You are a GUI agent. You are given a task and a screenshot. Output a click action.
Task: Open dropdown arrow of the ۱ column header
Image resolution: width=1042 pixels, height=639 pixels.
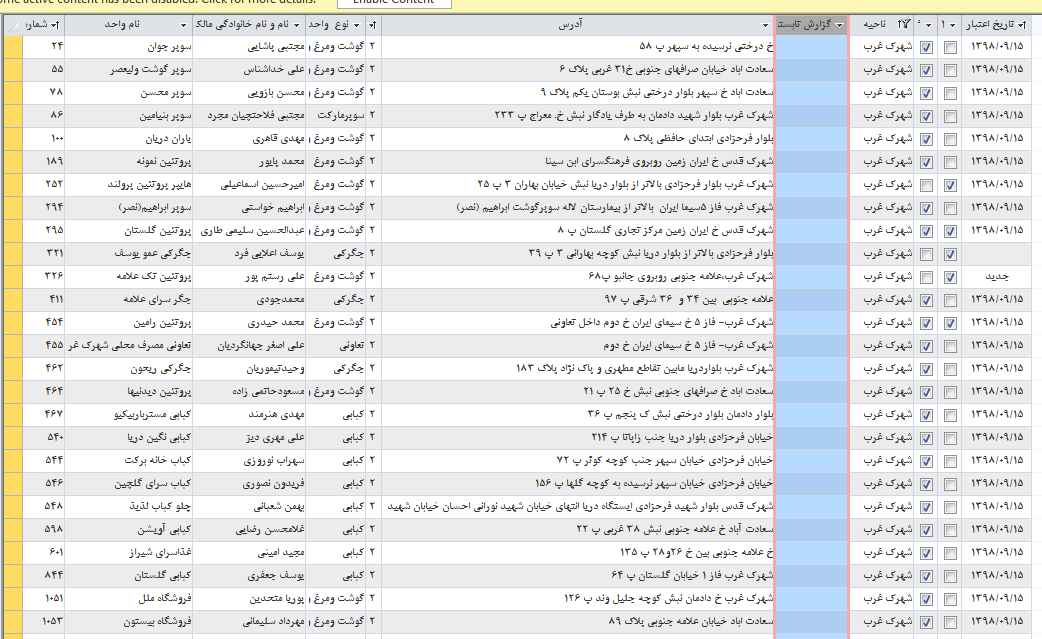(x=953, y=25)
